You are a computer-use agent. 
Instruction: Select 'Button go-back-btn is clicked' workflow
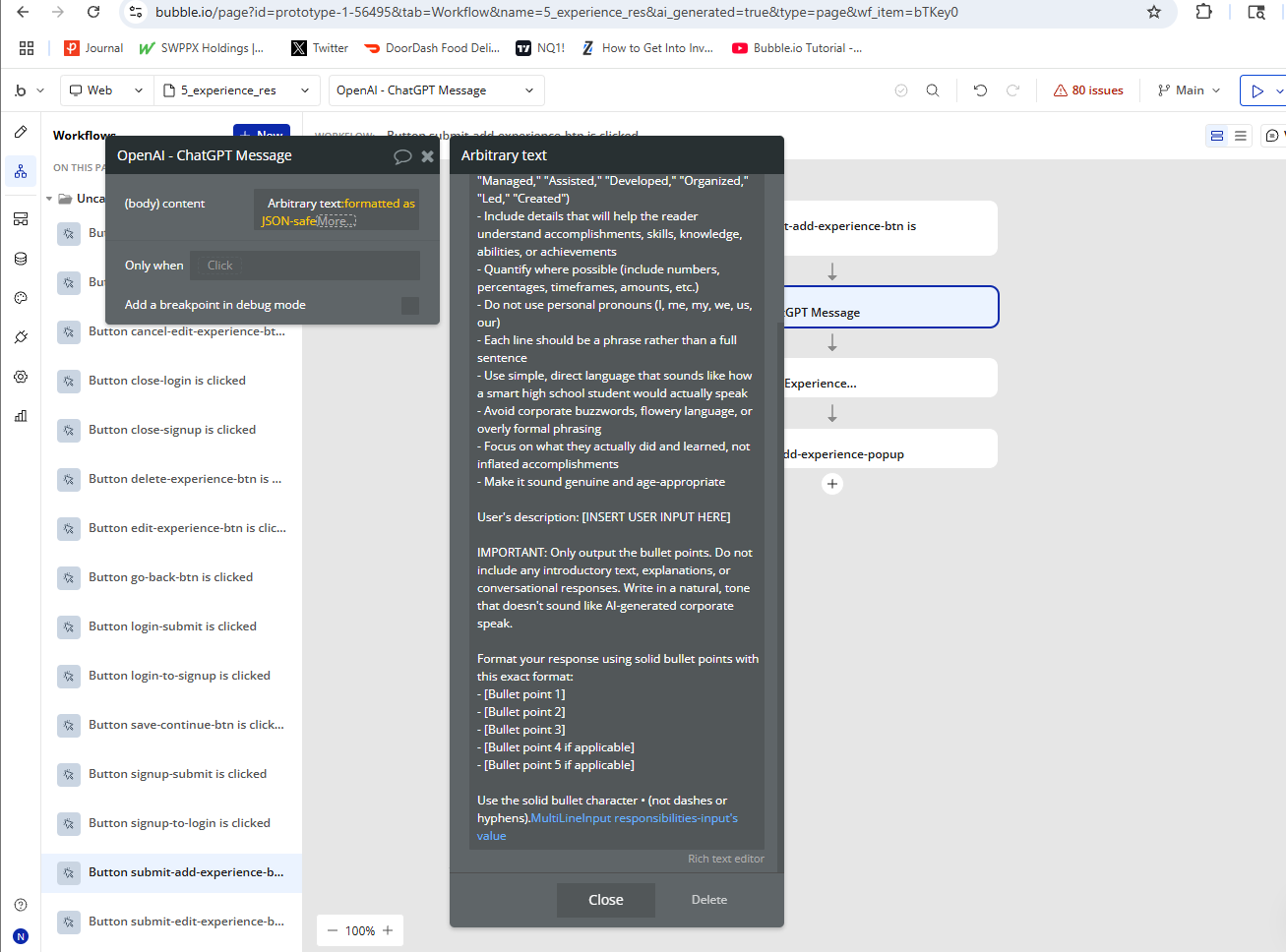pyautogui.click(x=170, y=577)
